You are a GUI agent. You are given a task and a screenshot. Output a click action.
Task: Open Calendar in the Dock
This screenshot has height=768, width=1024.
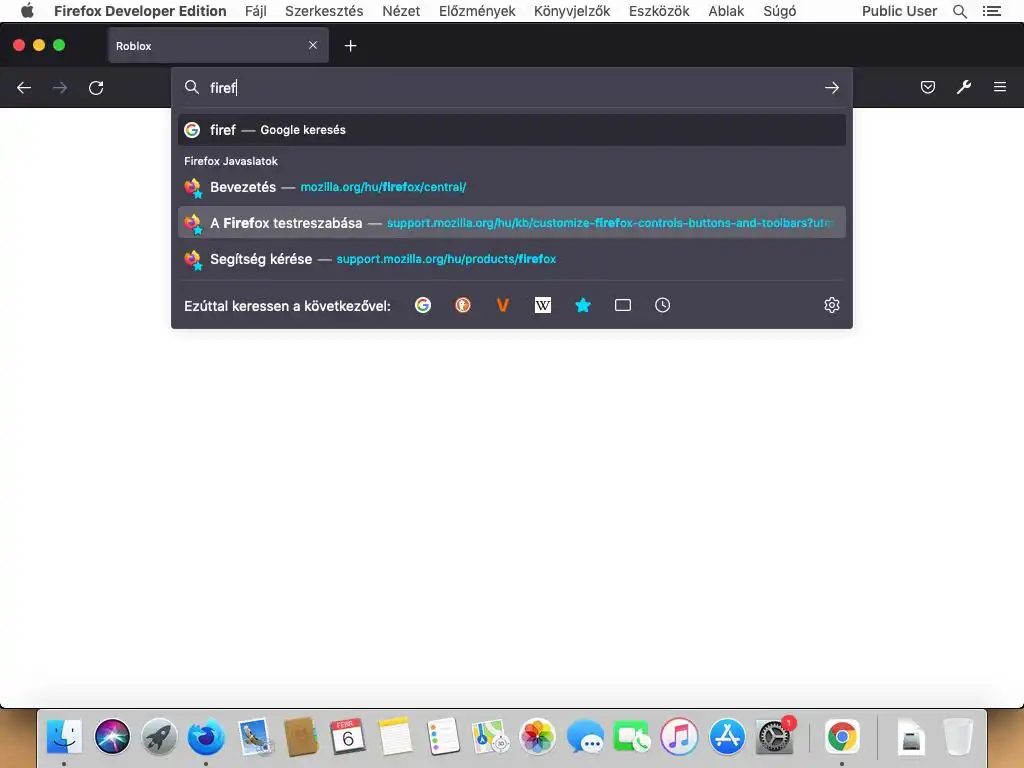[x=348, y=737]
